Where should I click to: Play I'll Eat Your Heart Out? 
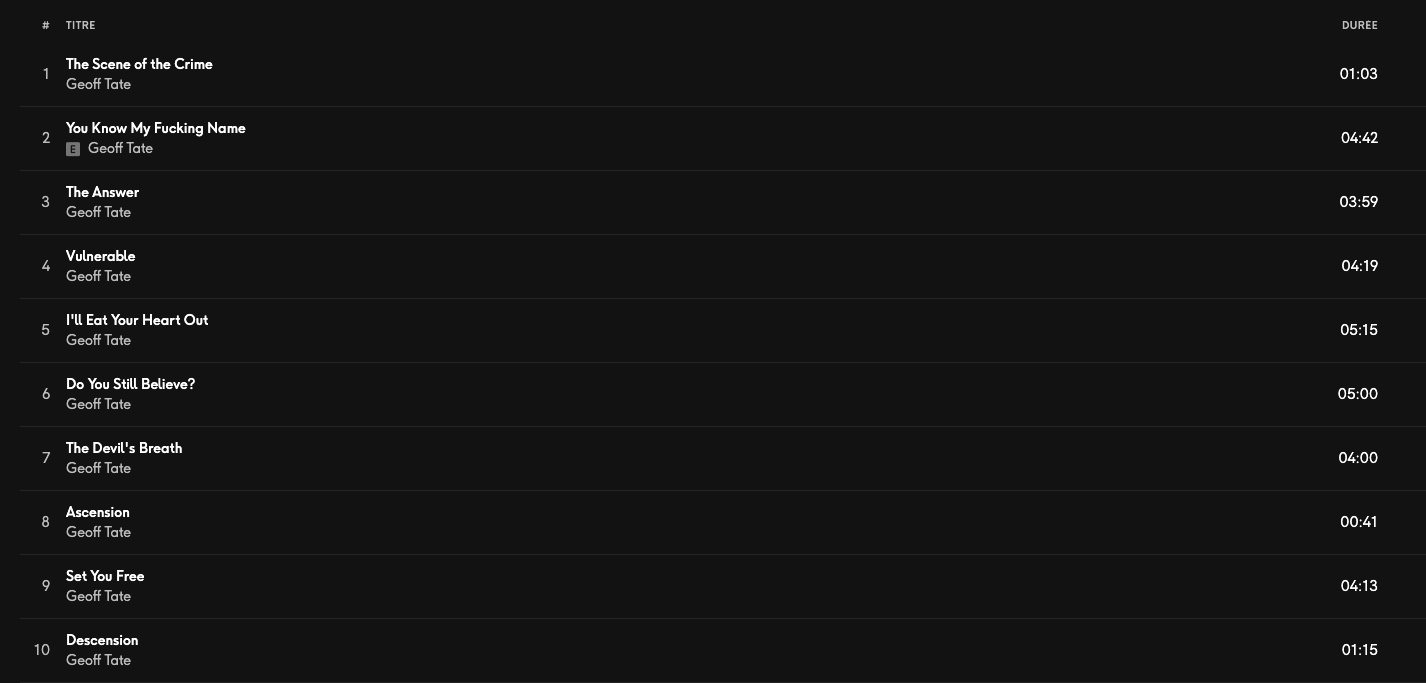[137, 320]
